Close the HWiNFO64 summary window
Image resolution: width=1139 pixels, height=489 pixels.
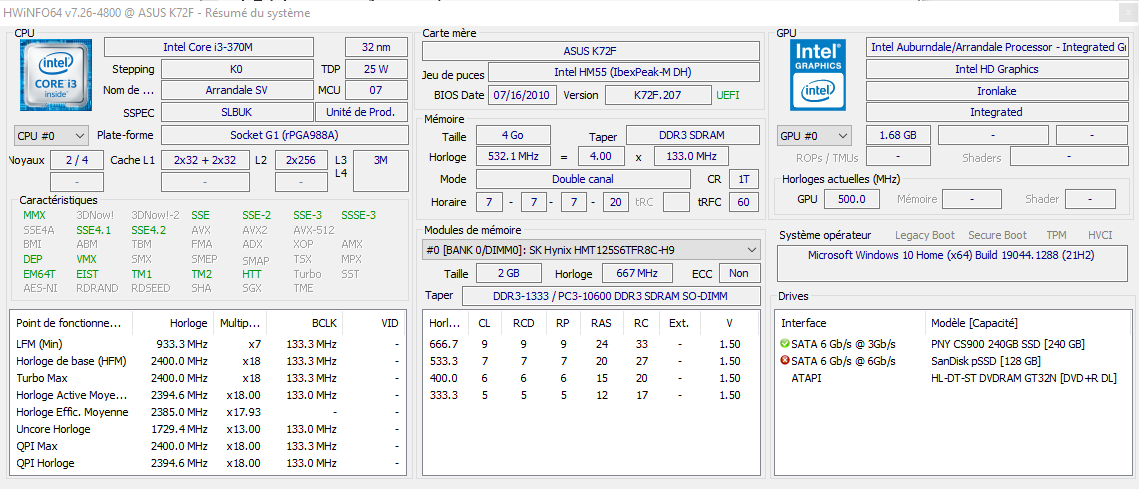pos(1126,12)
